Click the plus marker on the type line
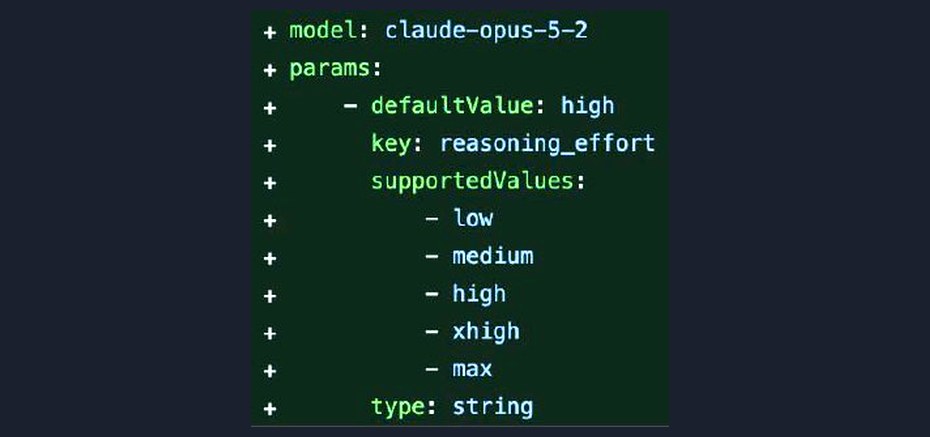 (x=270, y=409)
